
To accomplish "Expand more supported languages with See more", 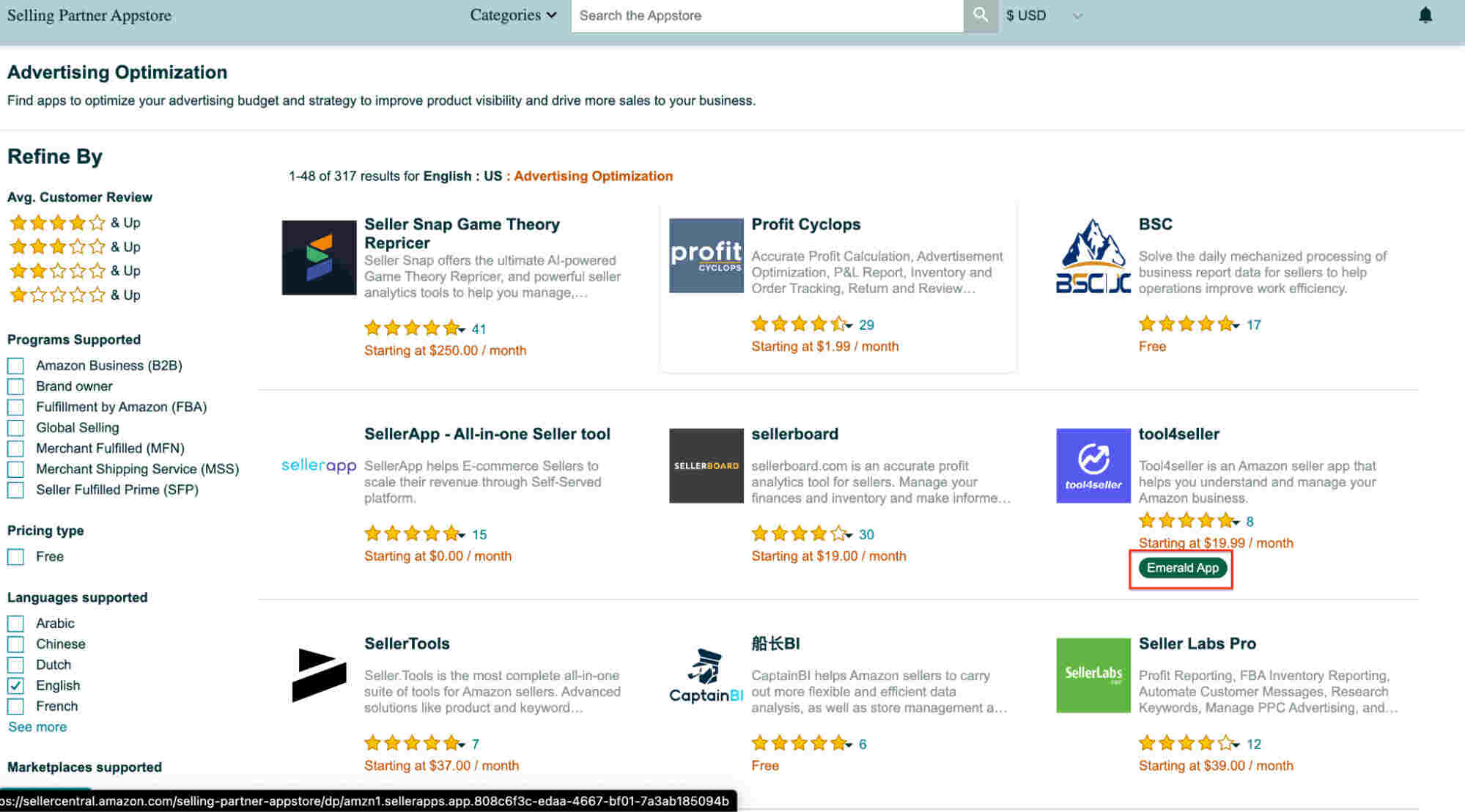I will pos(37,726).
